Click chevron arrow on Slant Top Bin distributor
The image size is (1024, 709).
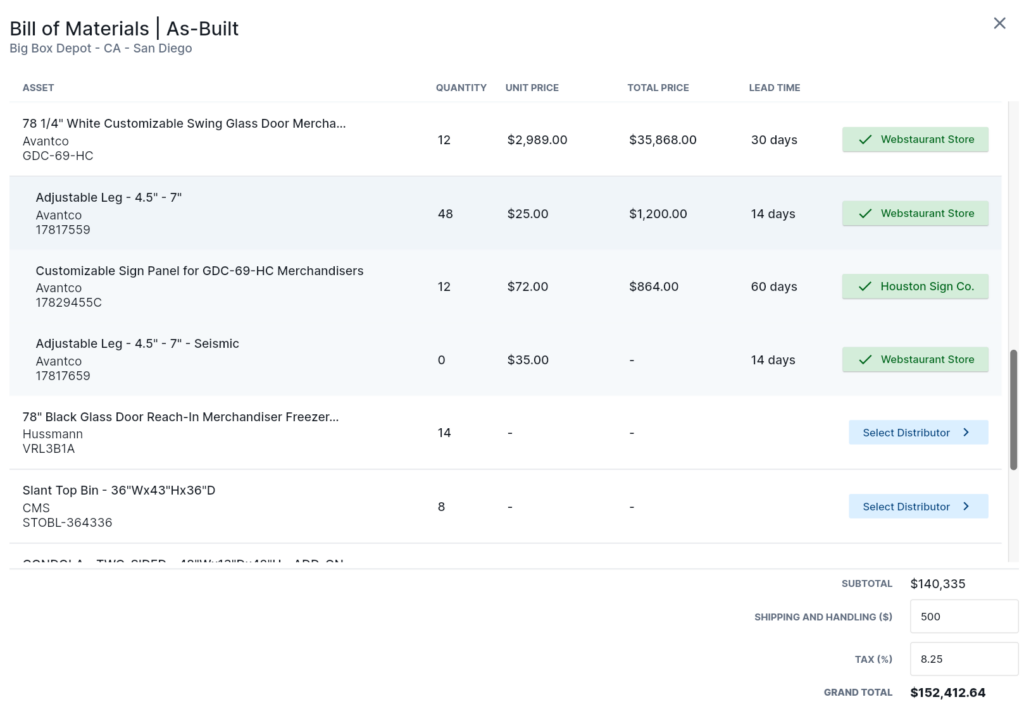tap(966, 507)
